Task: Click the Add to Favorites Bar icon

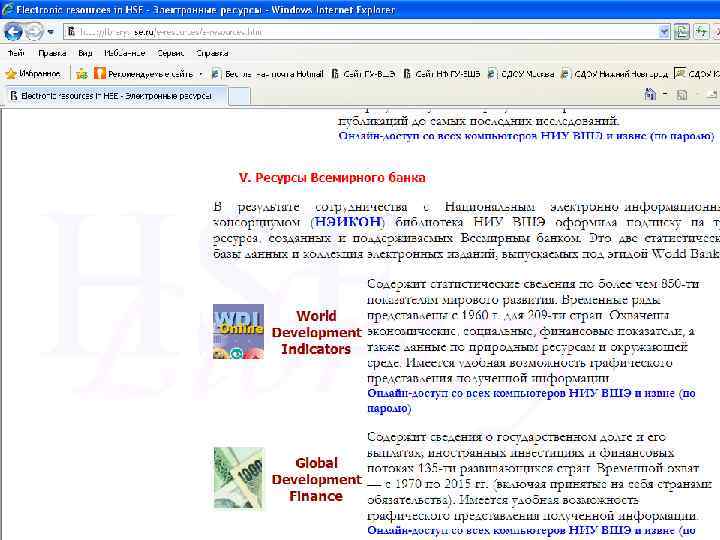Action: (82, 73)
